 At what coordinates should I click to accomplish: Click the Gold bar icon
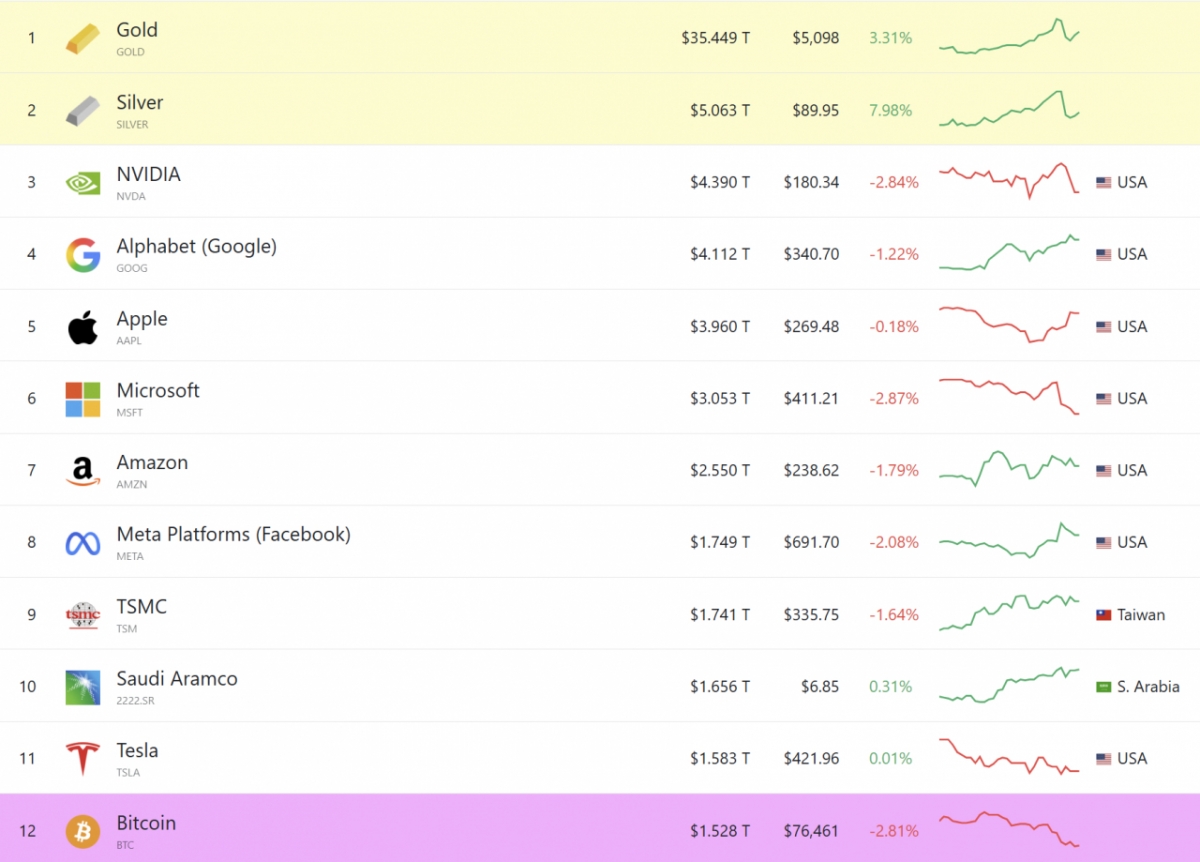(83, 39)
